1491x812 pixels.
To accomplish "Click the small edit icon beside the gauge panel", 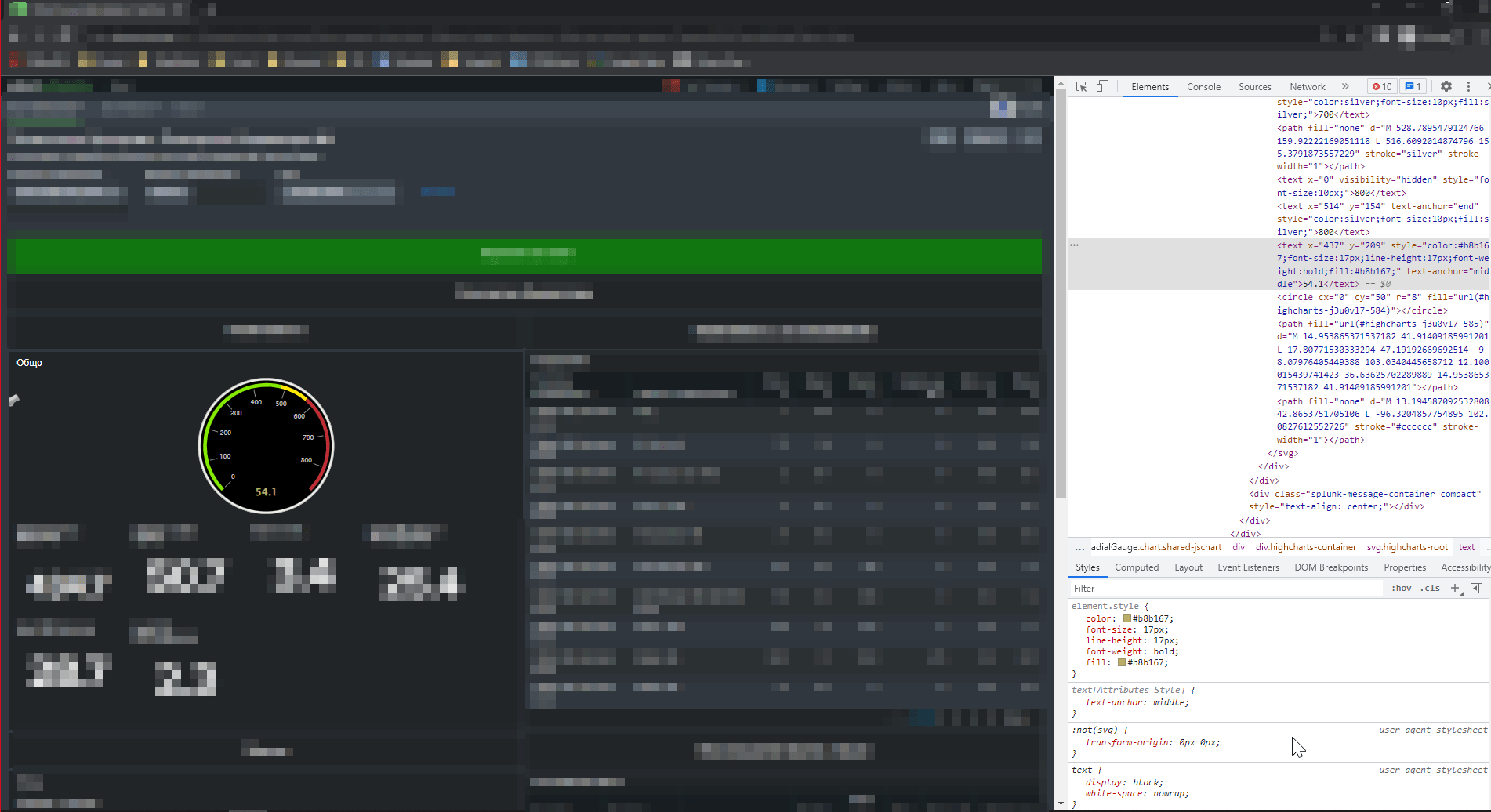I will 13,401.
